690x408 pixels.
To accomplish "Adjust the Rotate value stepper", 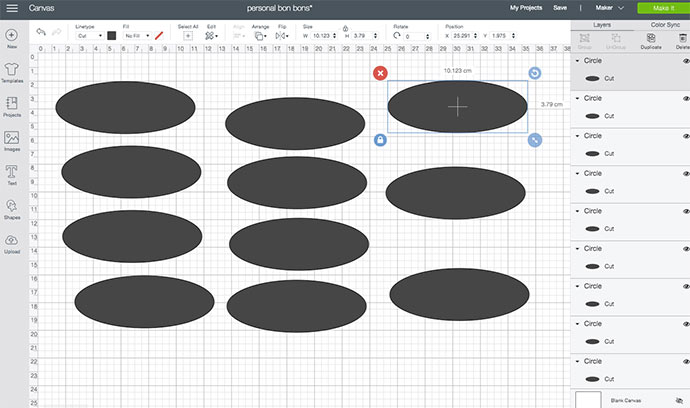I will (x=427, y=36).
